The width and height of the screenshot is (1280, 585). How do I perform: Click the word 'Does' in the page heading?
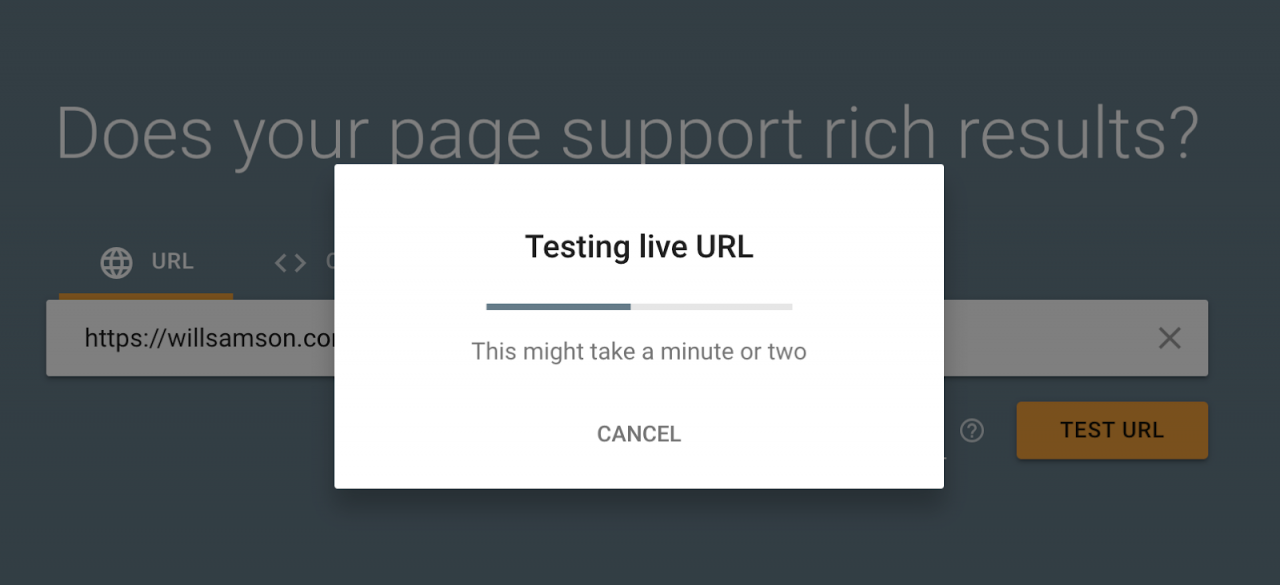(x=134, y=133)
